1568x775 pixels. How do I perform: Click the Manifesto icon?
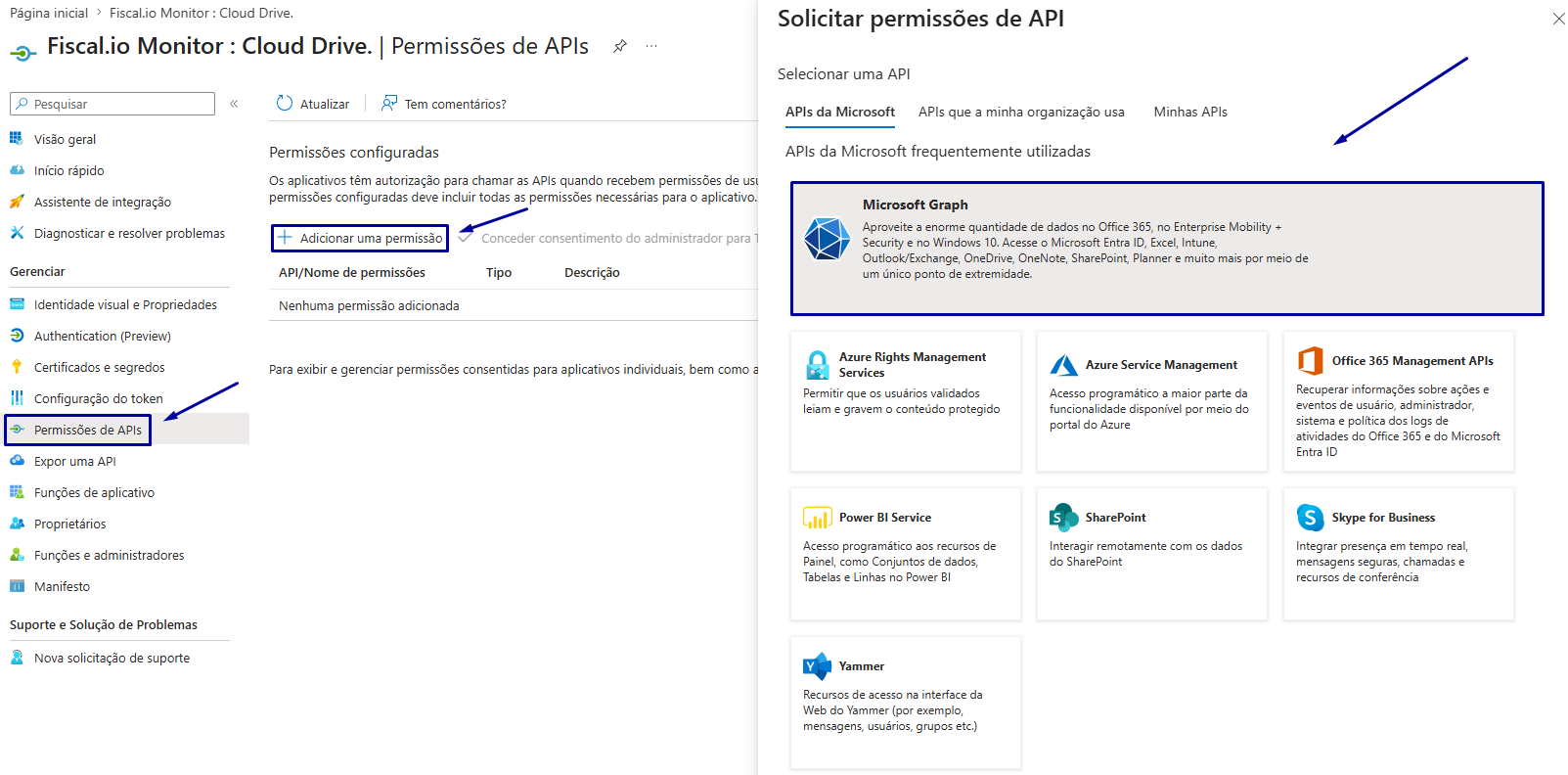(x=17, y=586)
